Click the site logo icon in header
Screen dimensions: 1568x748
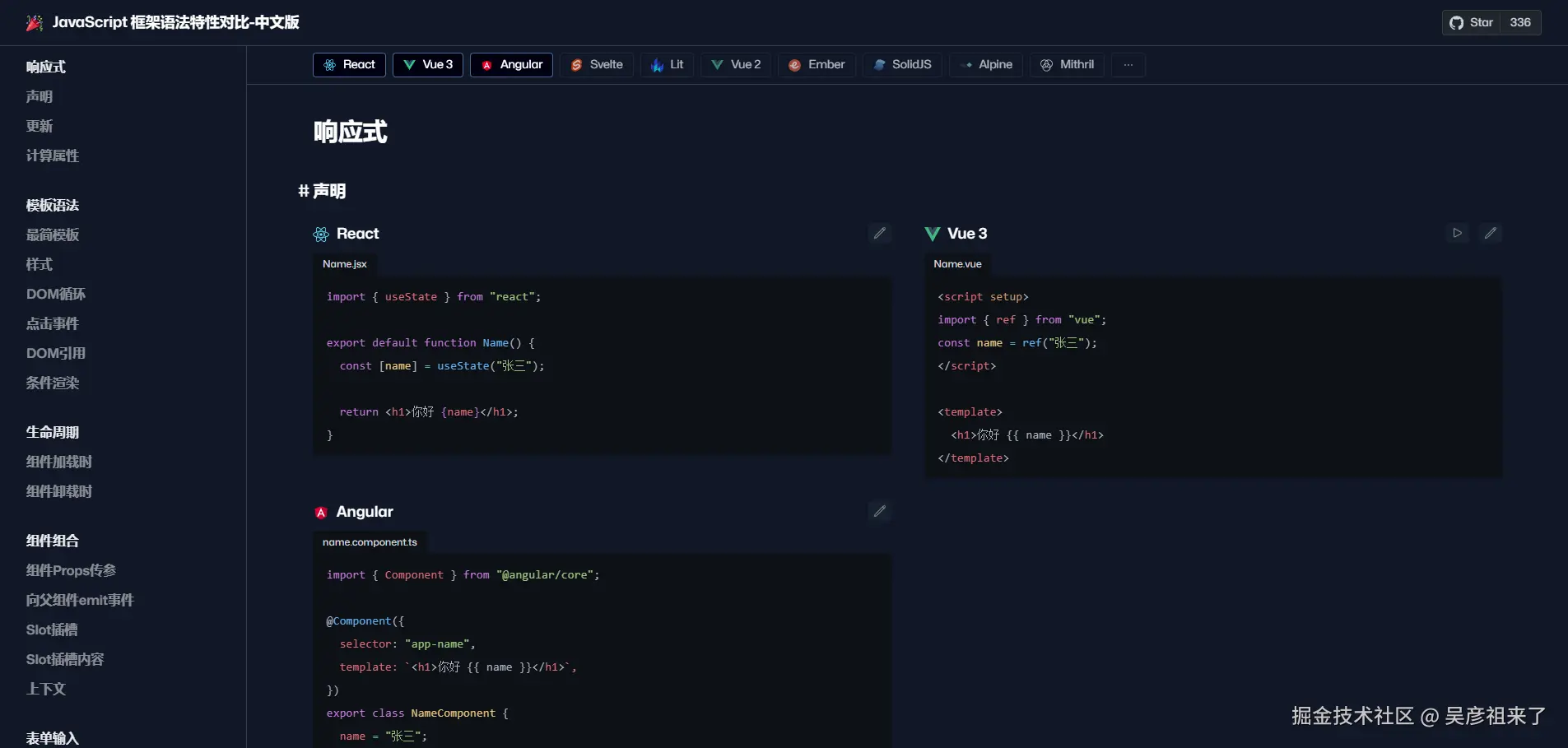(34, 23)
